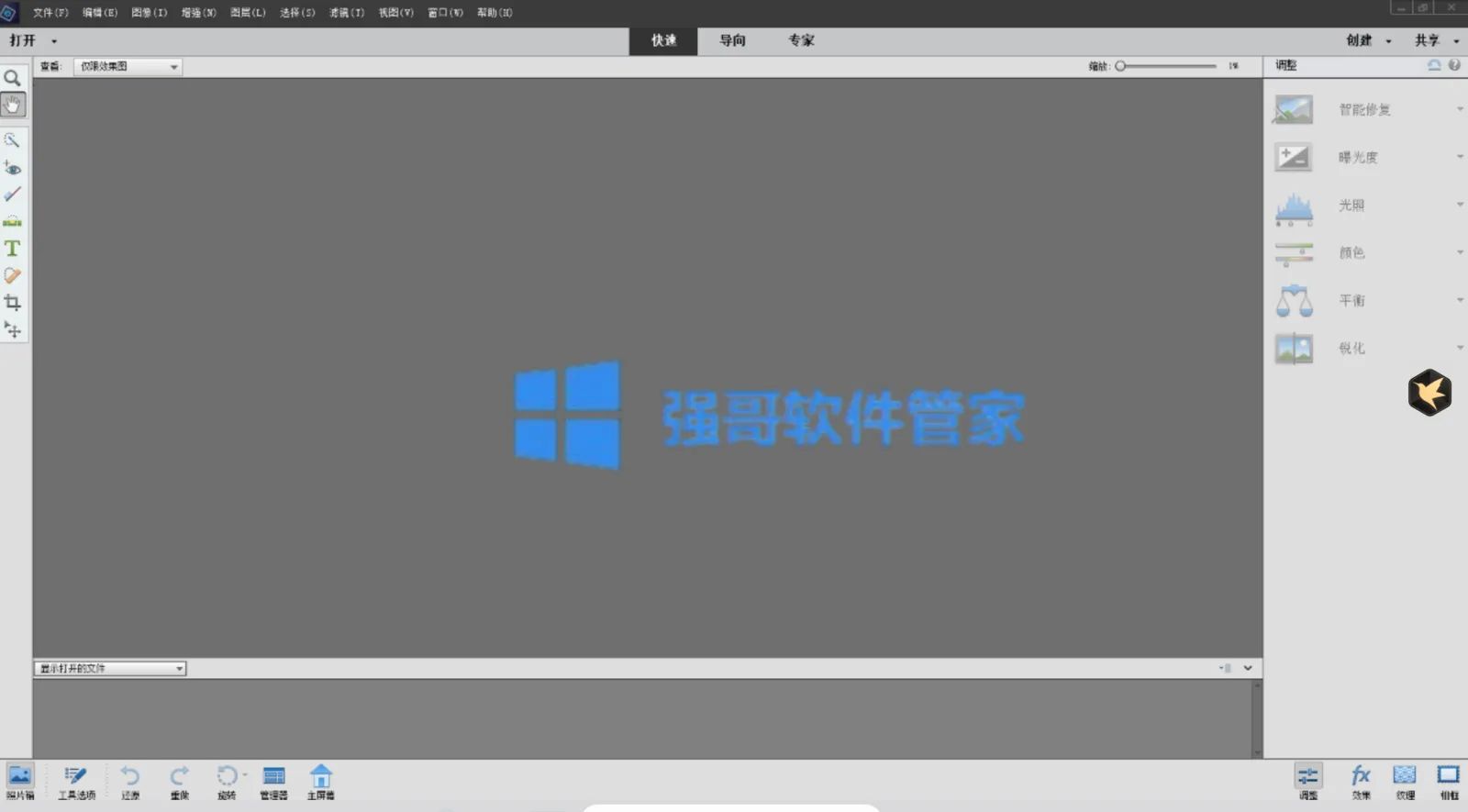Open the 创建 create dropdown

1368,40
